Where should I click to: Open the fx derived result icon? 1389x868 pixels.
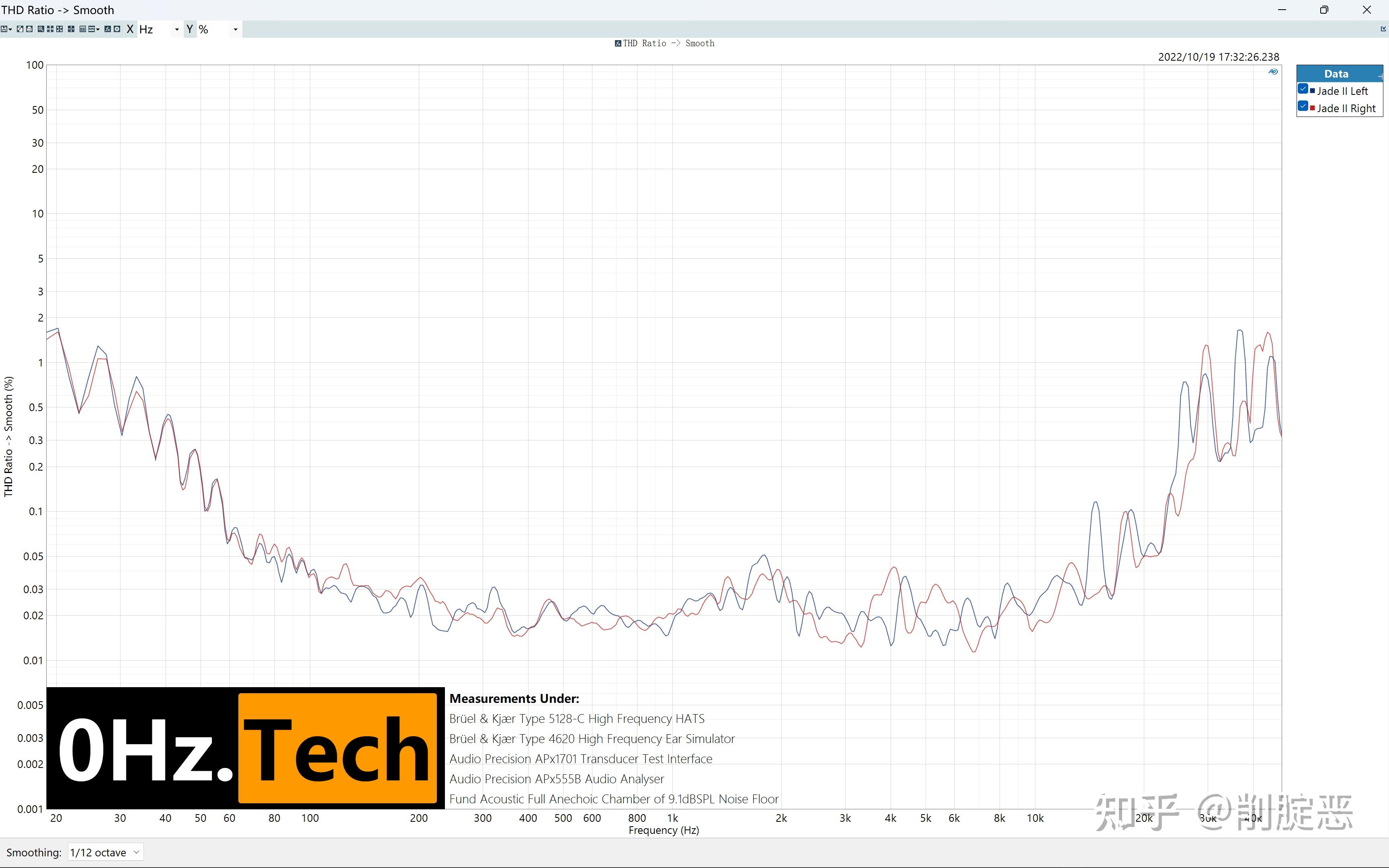point(107,29)
